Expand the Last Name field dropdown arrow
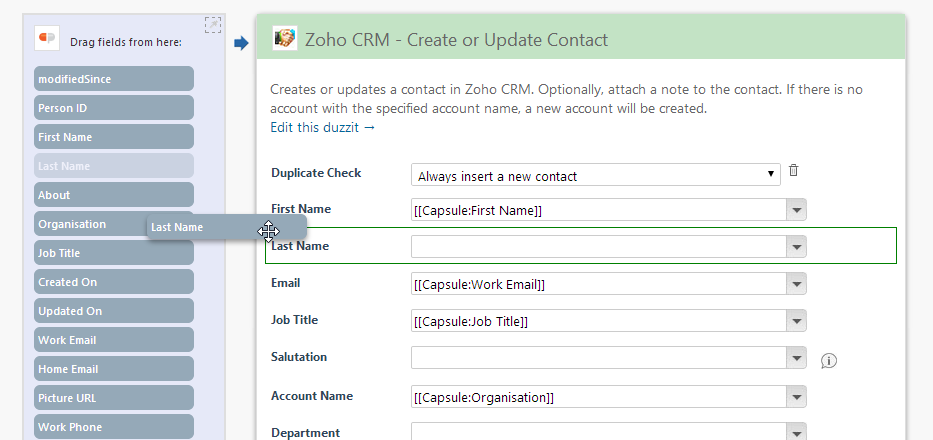This screenshot has height=440, width=933. (797, 247)
